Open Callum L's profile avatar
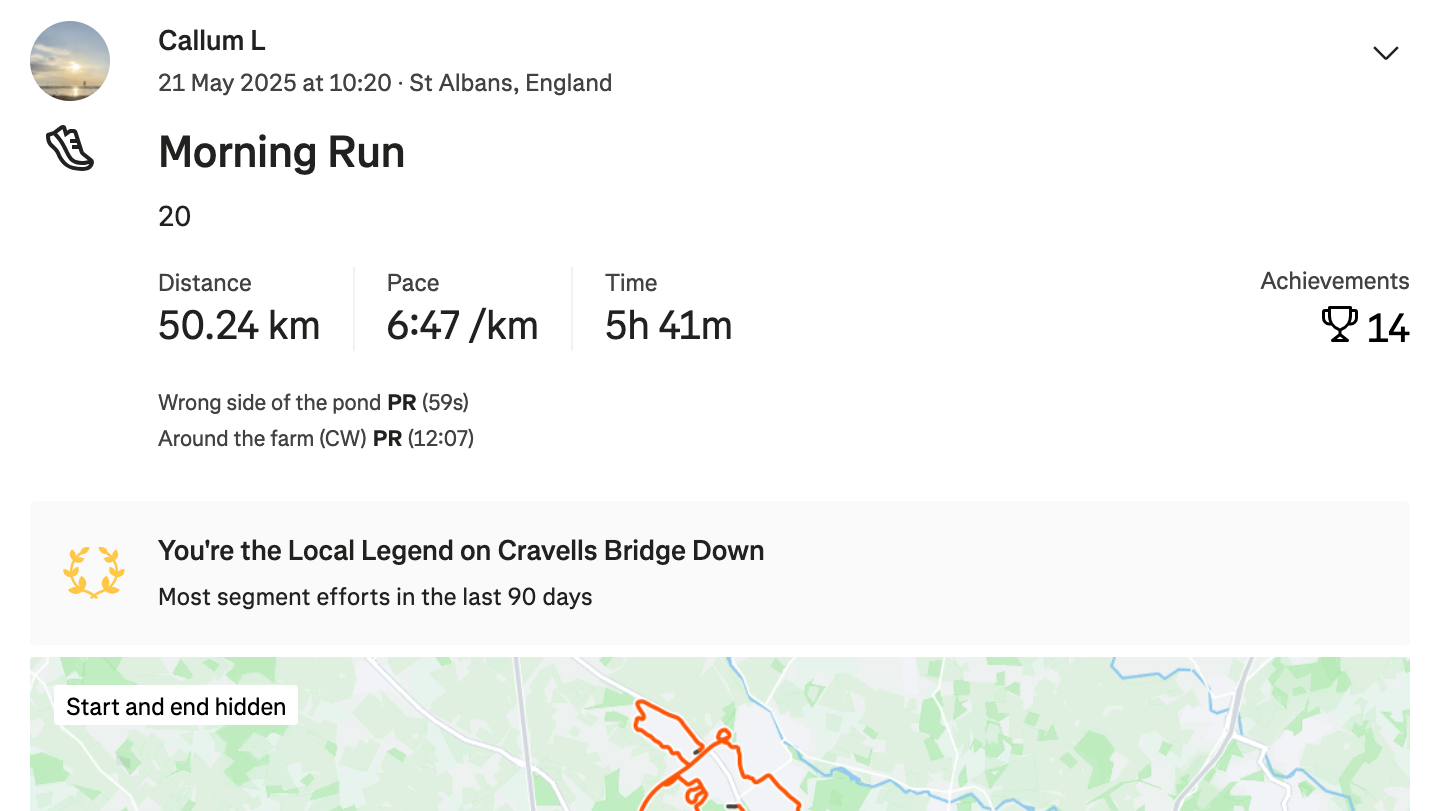Screen dimensions: 1436x811 (x=70, y=61)
